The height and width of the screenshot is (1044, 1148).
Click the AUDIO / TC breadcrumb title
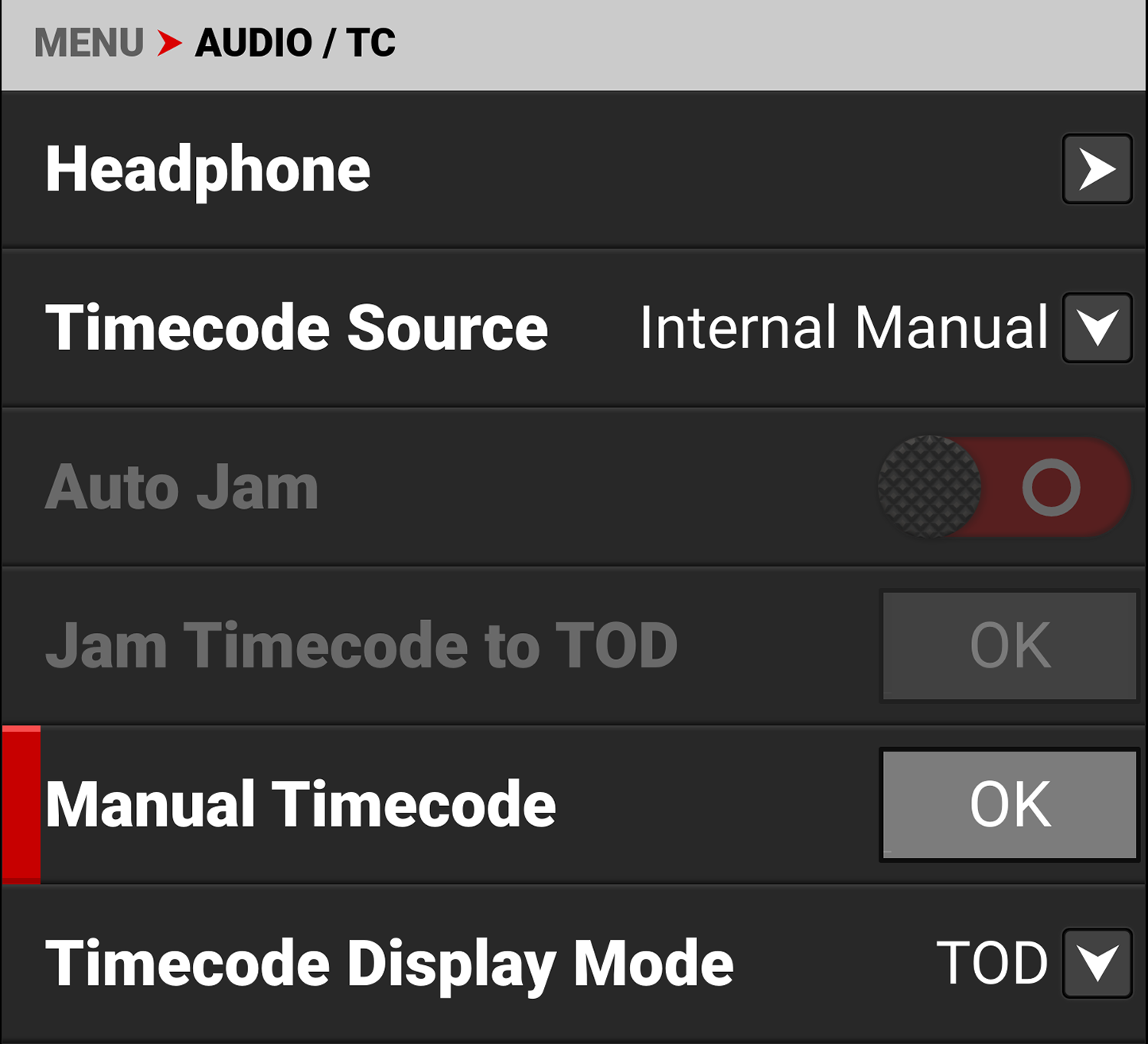[295, 43]
